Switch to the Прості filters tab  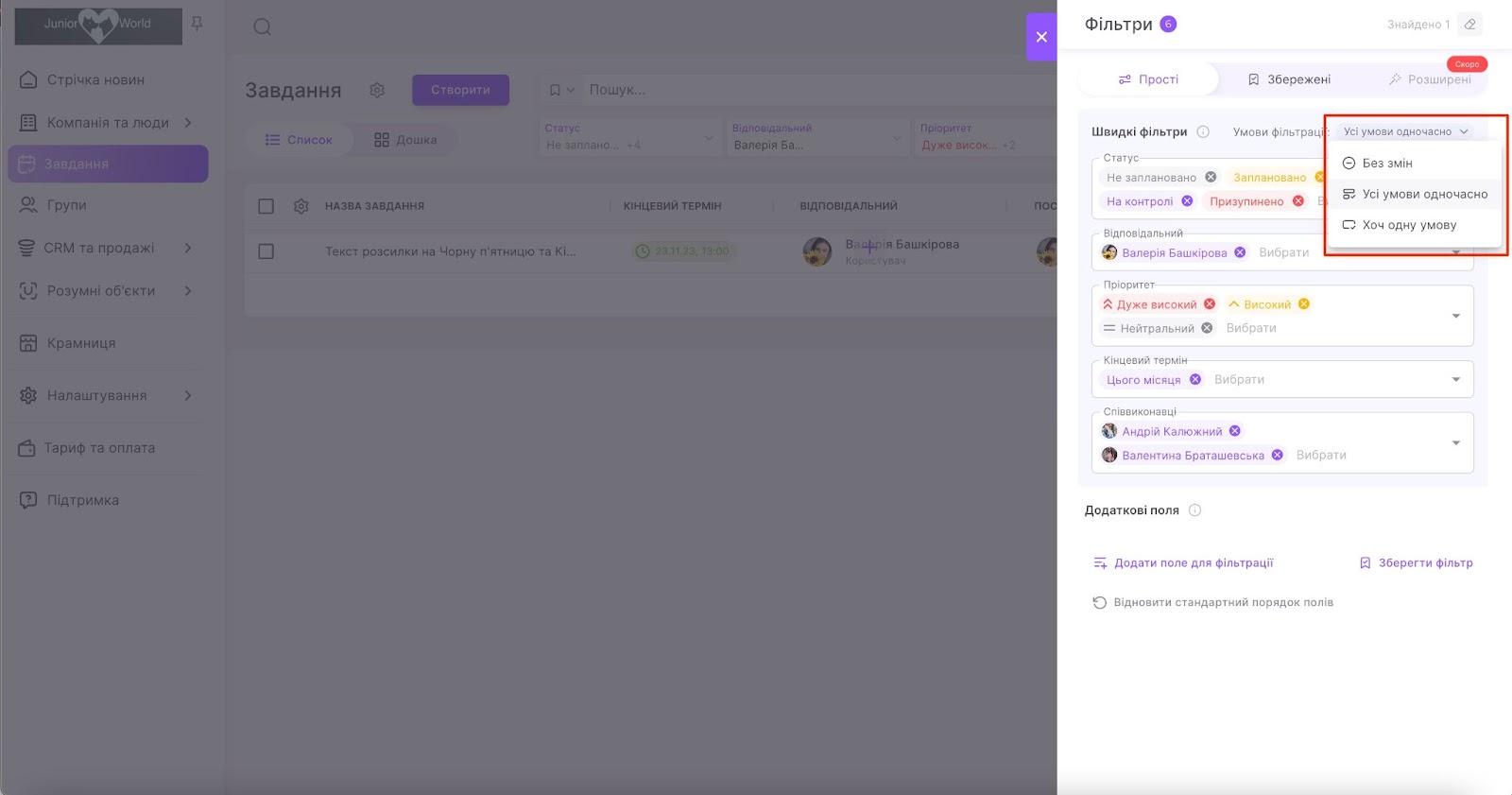coord(1147,79)
